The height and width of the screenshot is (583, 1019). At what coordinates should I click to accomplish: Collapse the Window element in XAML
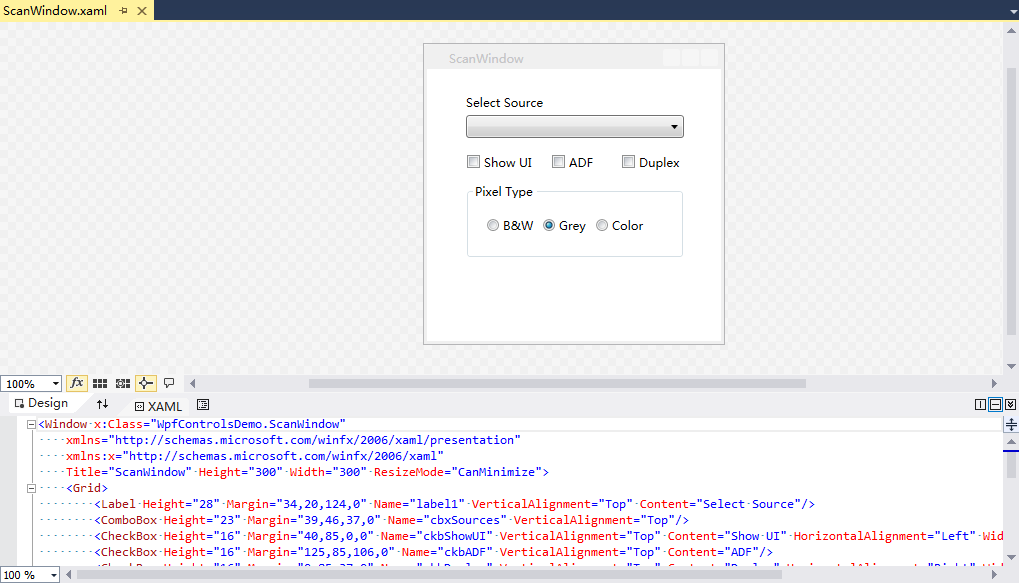(32, 425)
